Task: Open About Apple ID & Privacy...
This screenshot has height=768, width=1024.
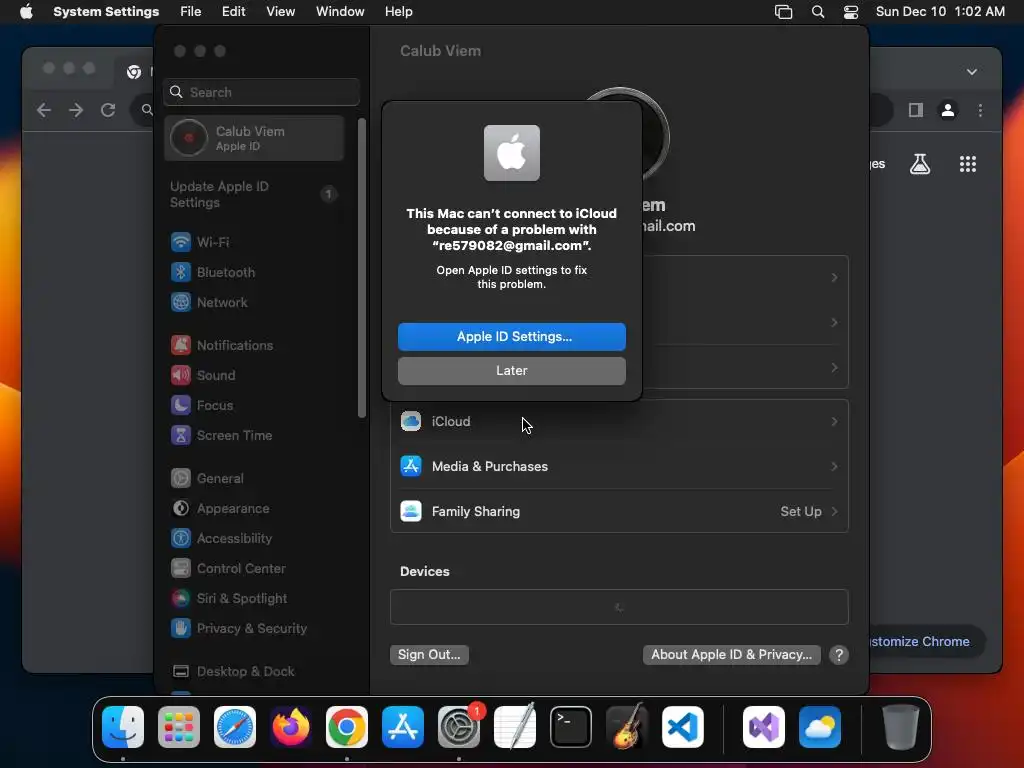Action: [x=731, y=654]
